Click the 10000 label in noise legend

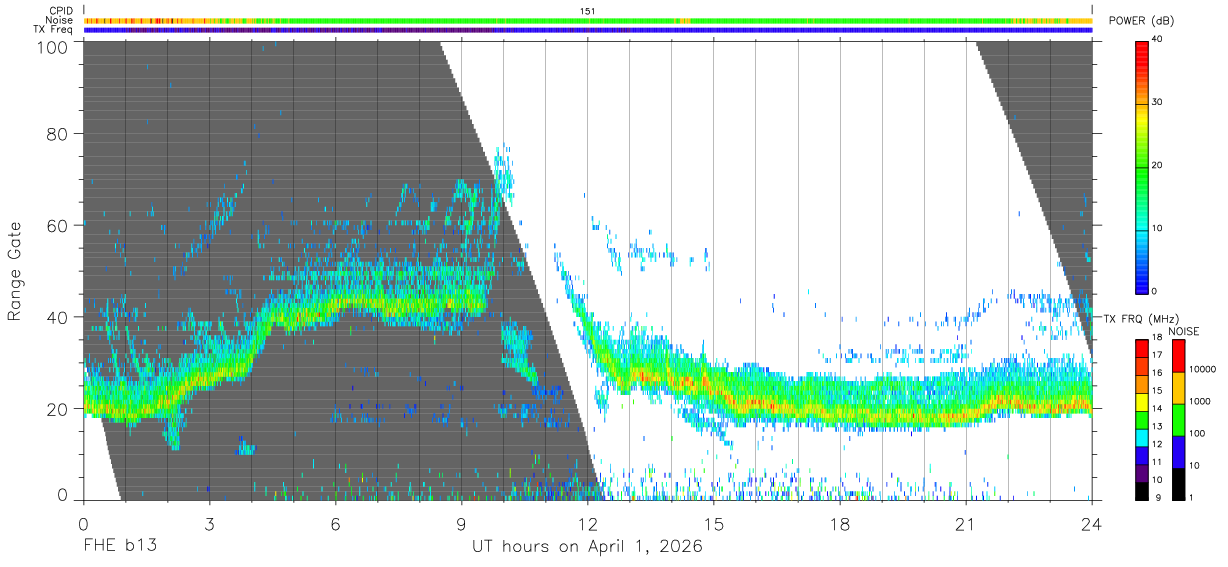click(x=1203, y=369)
